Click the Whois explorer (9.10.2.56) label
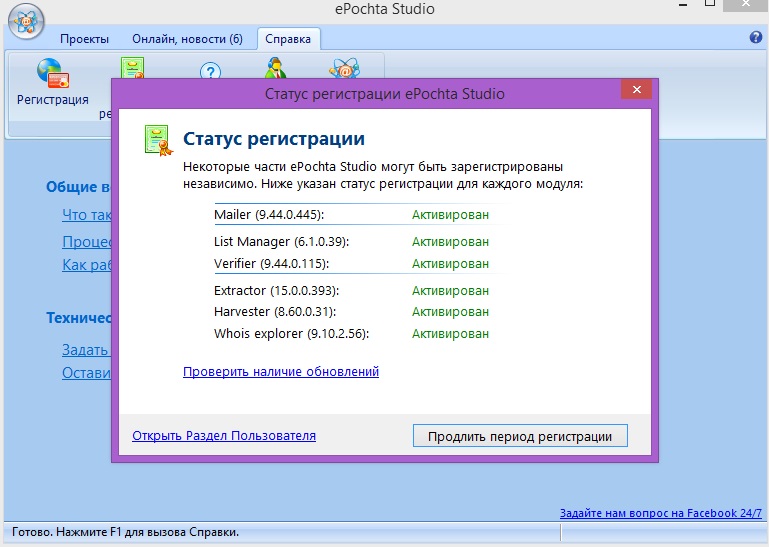 [291, 334]
